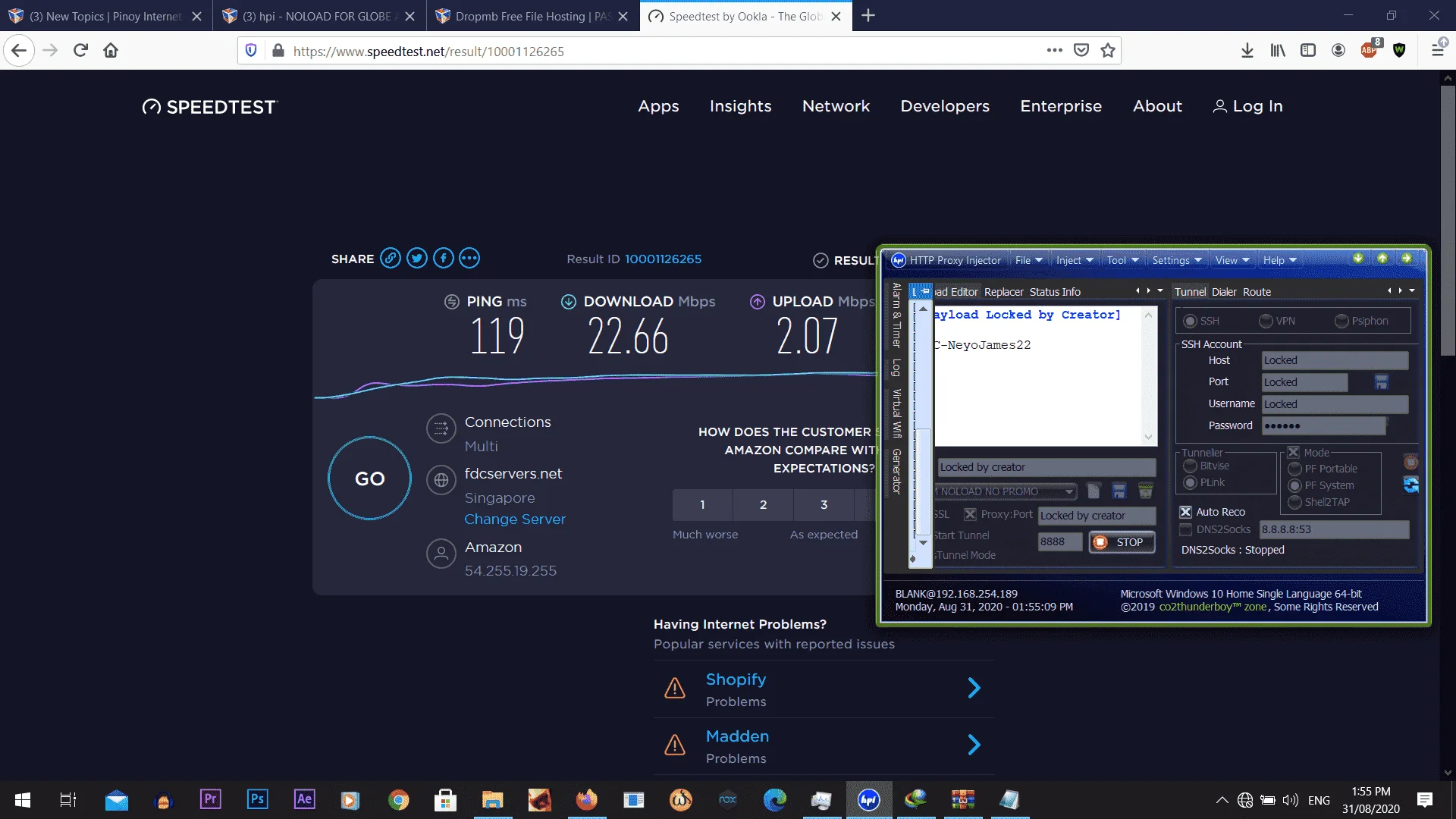The image size is (1456, 819).
Task: Choose Bitvise as the tunnelier
Action: pyautogui.click(x=1190, y=466)
